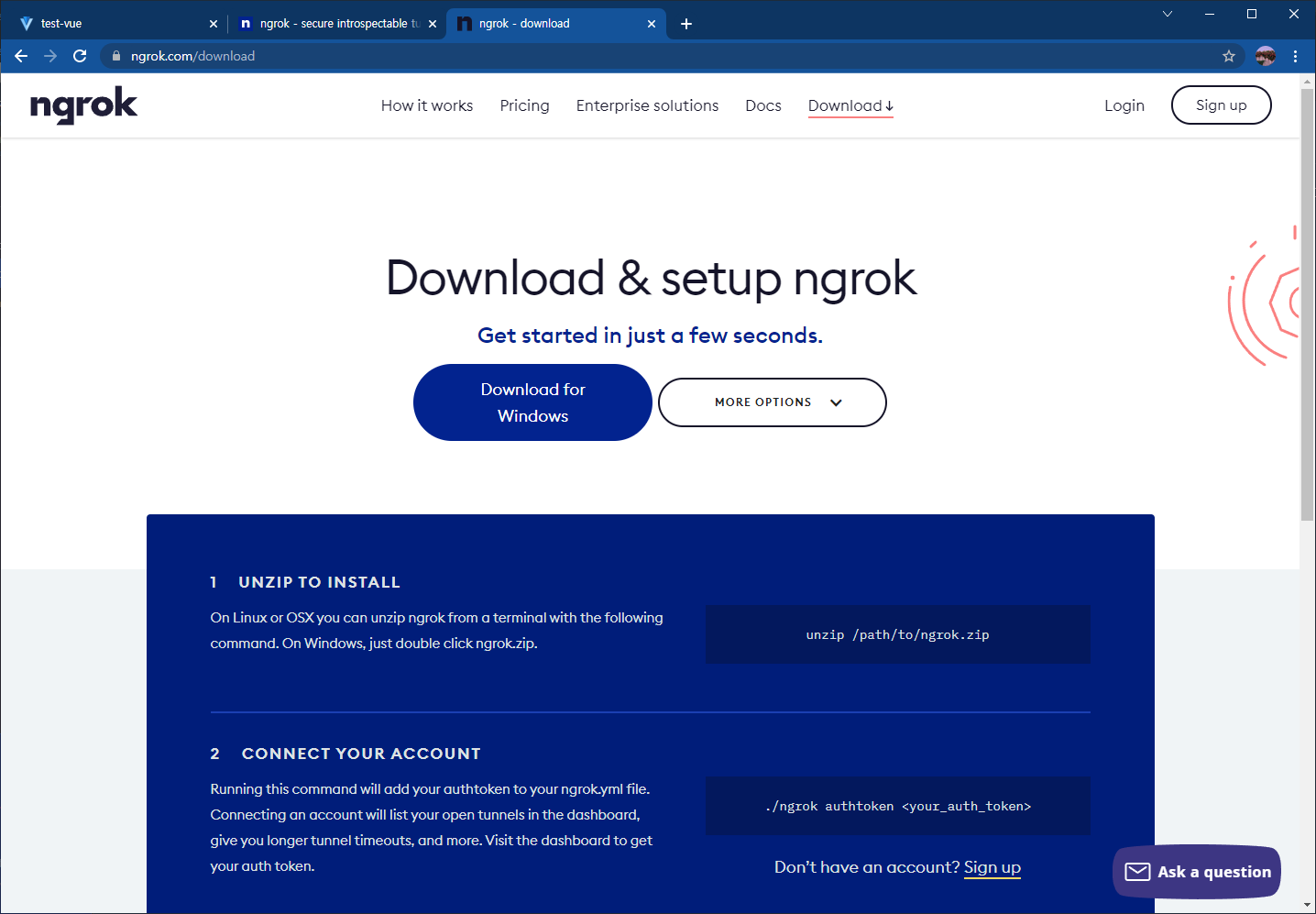Image resolution: width=1316 pixels, height=914 pixels.
Task: Click the ngrok logo in header
Action: [x=83, y=105]
